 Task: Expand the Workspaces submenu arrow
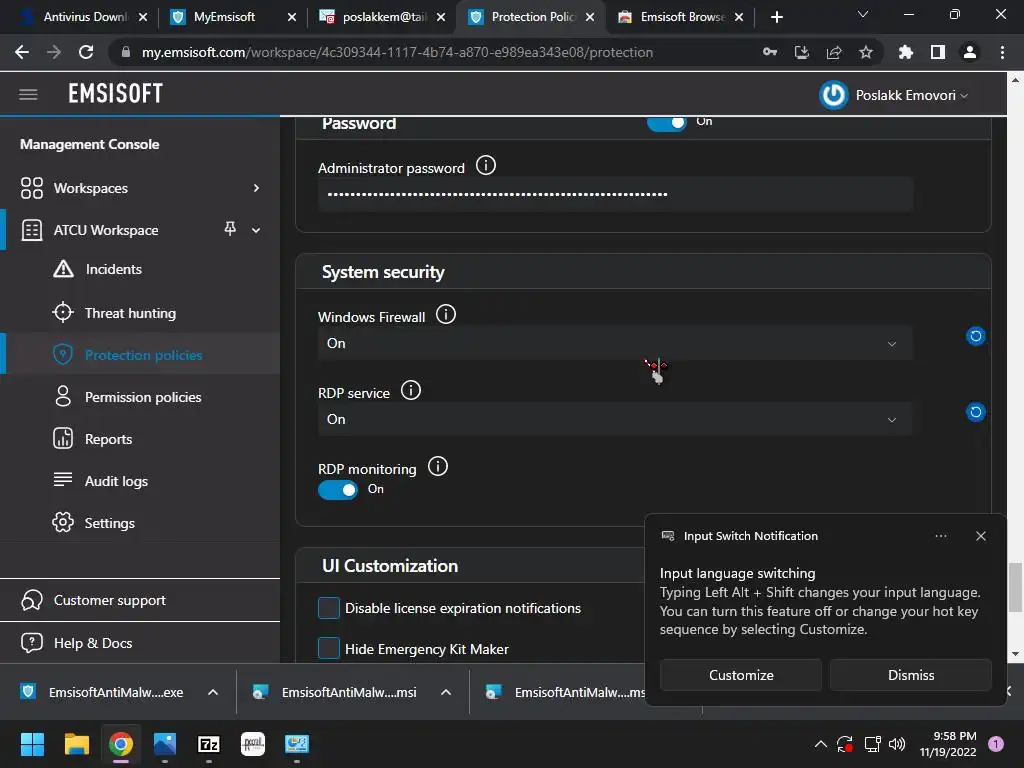click(x=256, y=188)
